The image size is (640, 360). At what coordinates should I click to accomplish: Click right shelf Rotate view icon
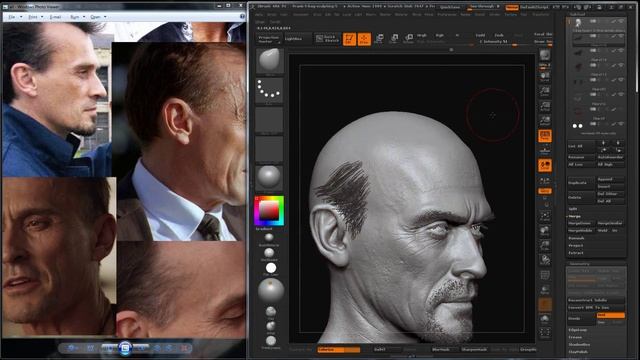coord(544,260)
